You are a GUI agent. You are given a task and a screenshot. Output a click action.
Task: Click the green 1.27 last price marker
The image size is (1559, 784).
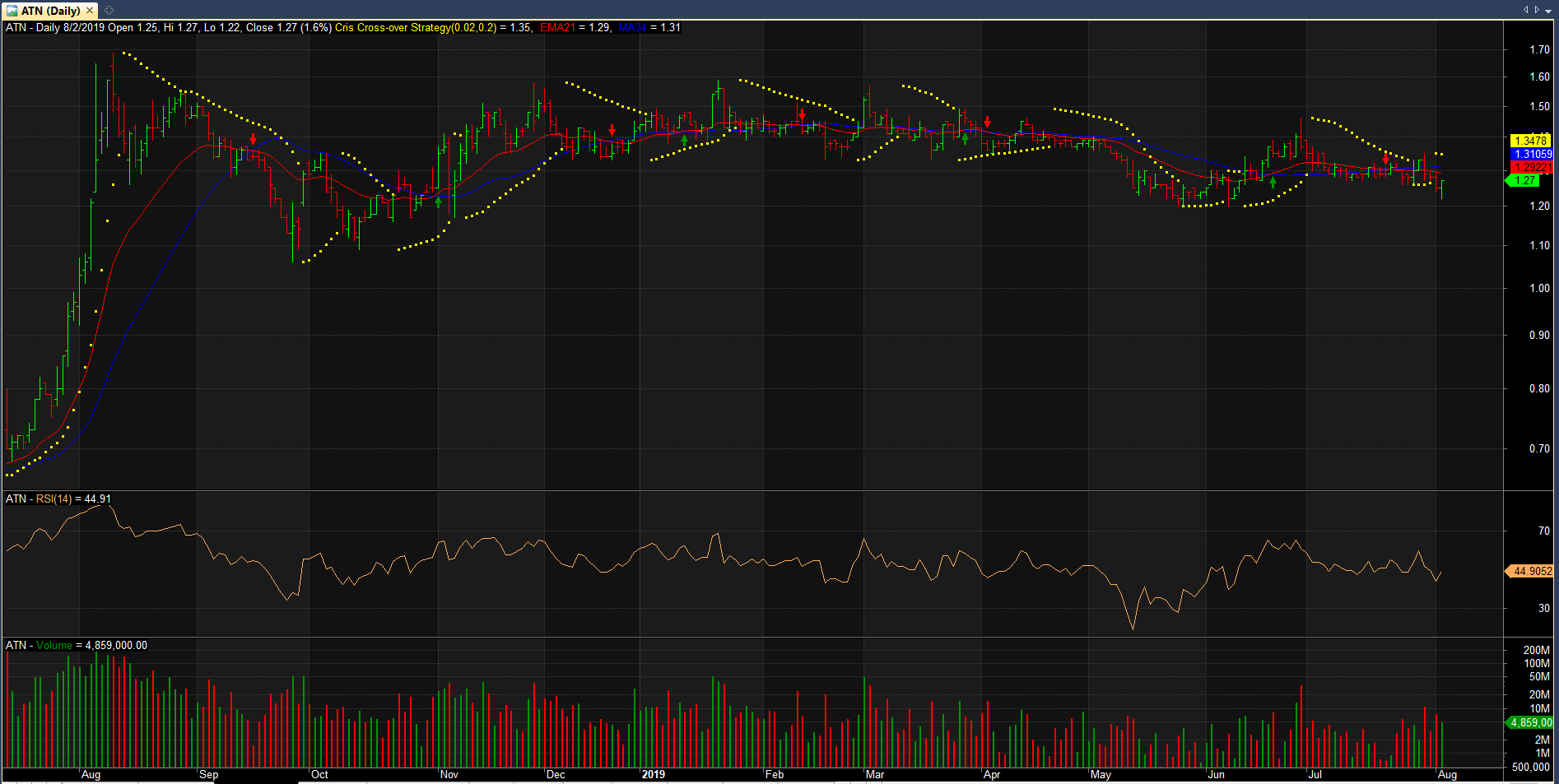click(x=1523, y=180)
